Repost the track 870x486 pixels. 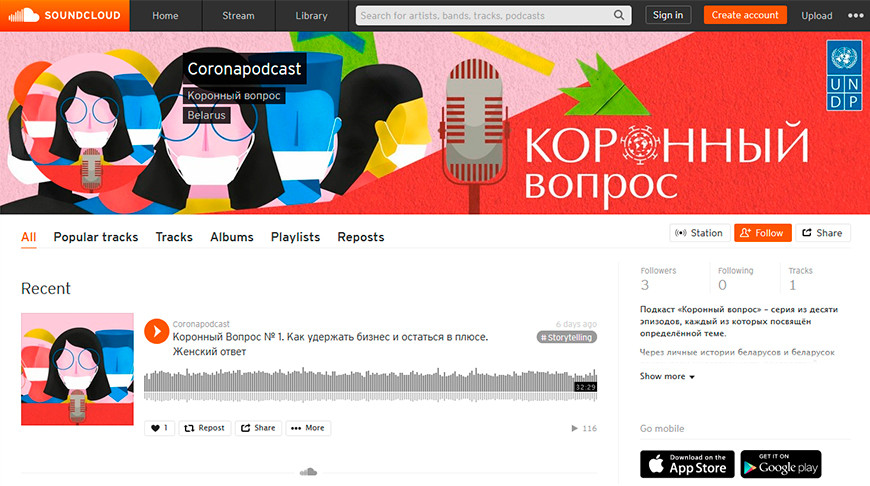click(204, 428)
